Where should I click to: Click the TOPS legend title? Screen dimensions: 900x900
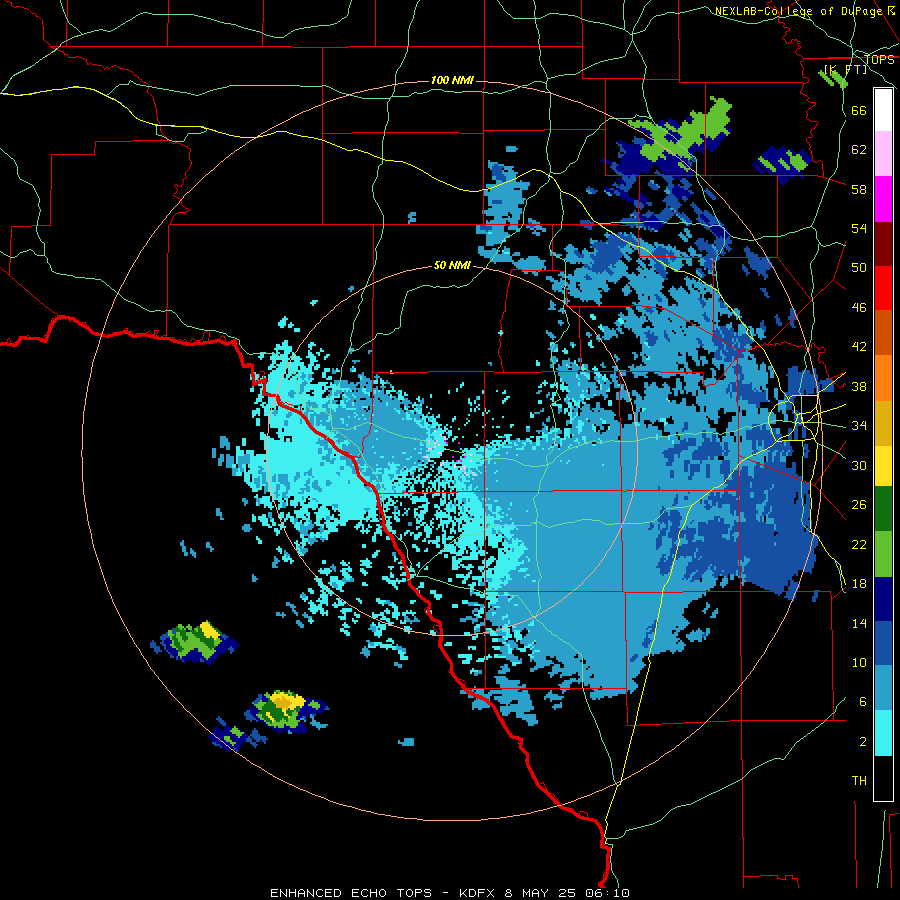(879, 59)
